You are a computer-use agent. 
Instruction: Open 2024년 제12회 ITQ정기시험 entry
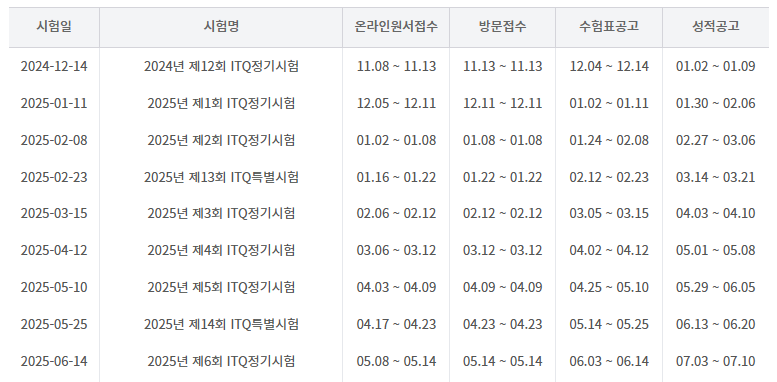[221, 66]
